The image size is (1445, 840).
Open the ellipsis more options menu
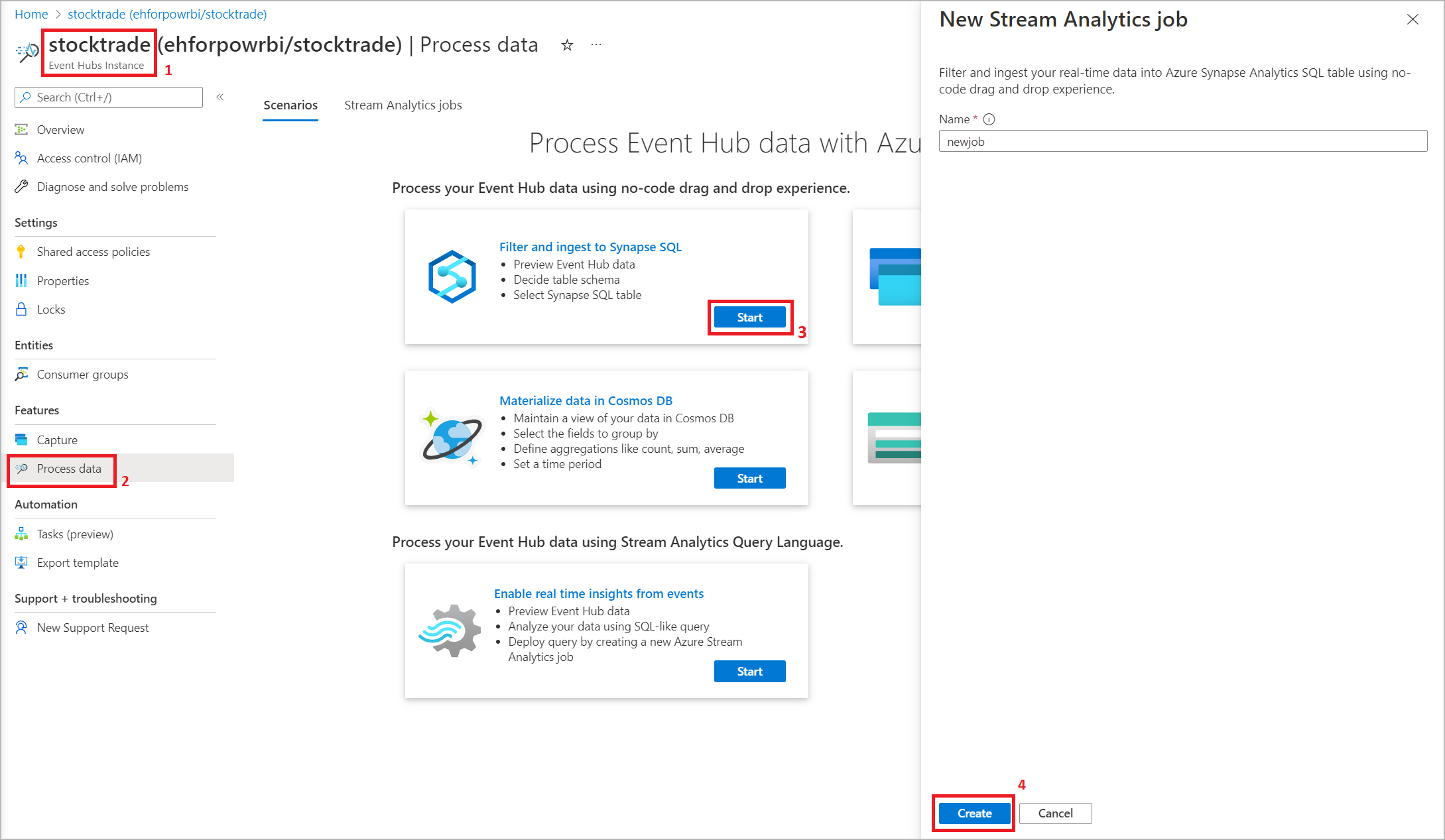click(x=596, y=44)
